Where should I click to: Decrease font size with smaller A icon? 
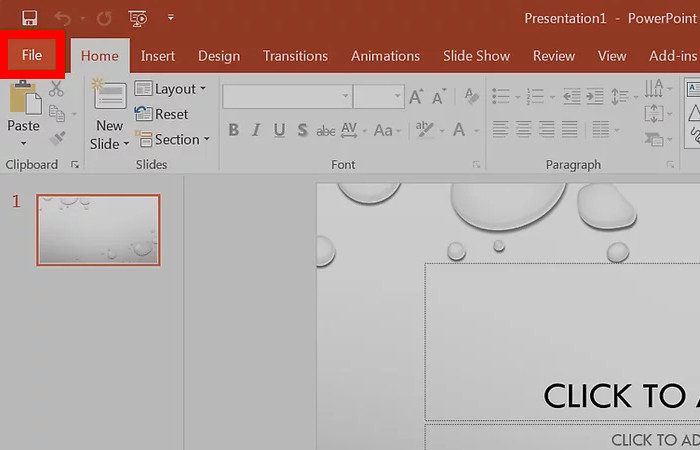[439, 96]
